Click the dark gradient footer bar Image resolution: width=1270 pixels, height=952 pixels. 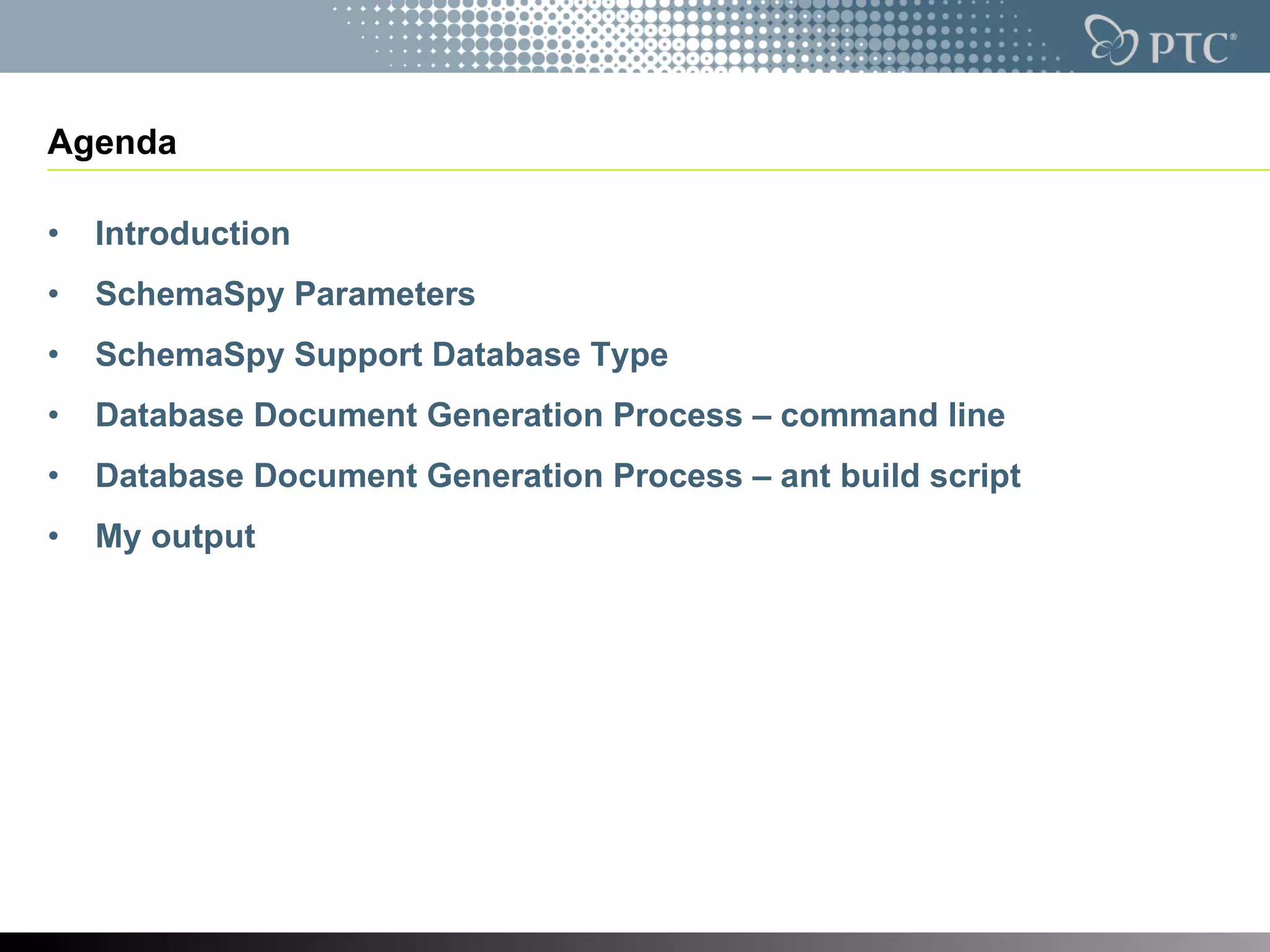635,942
